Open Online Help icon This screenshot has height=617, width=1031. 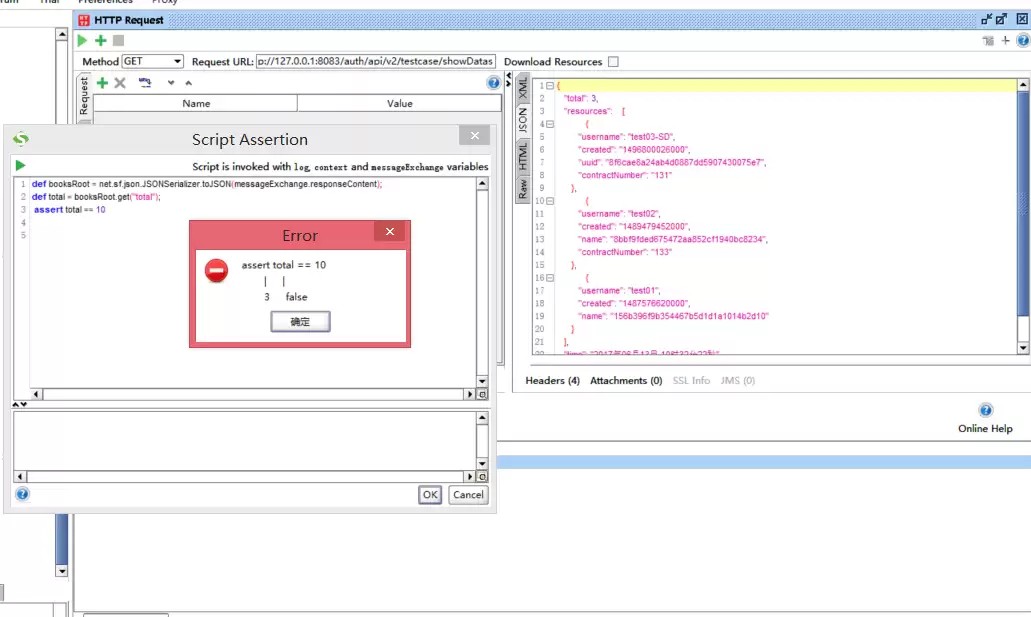[x=985, y=410]
